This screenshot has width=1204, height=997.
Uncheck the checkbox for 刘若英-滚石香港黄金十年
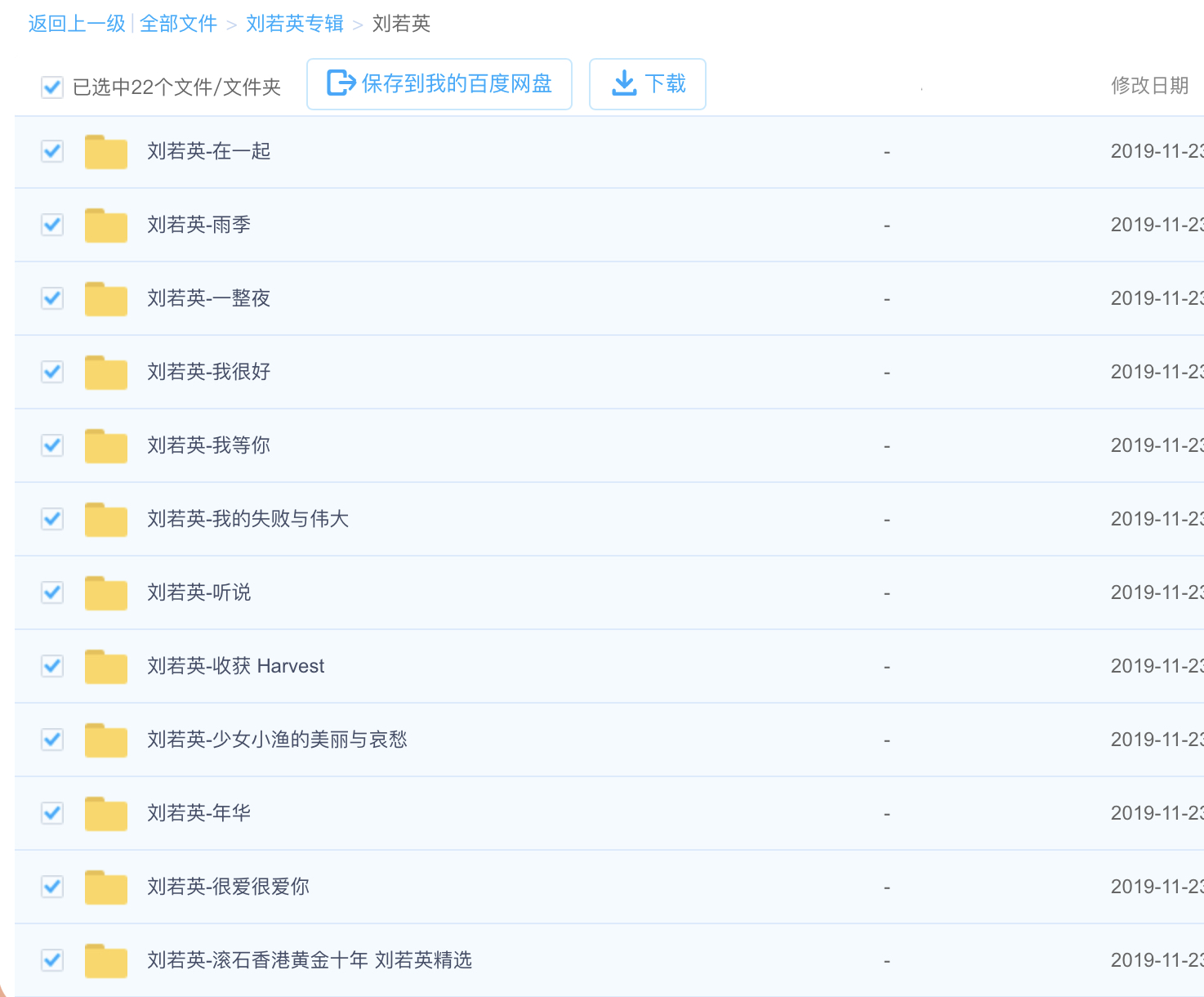(52, 960)
